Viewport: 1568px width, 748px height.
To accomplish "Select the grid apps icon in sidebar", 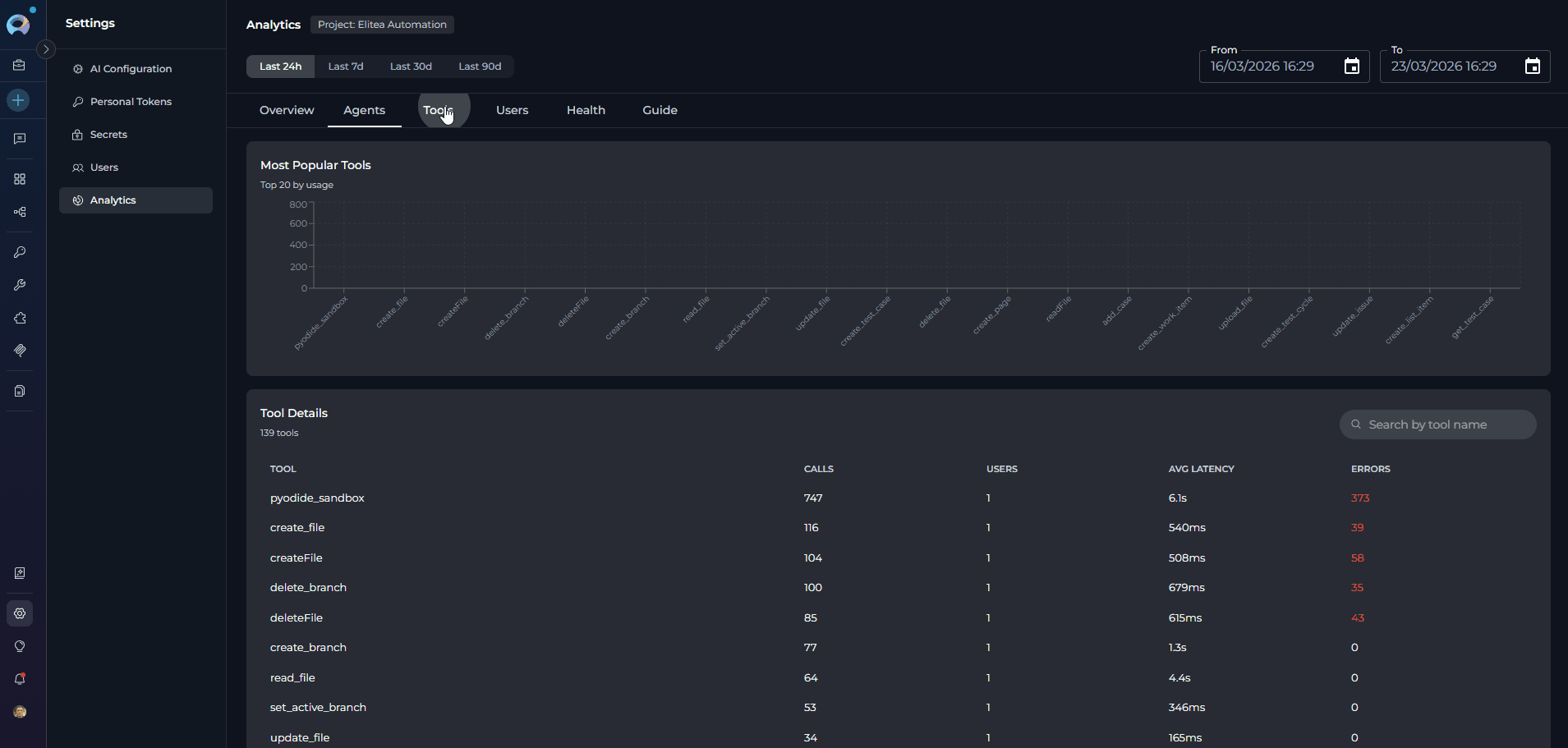I will [x=20, y=179].
